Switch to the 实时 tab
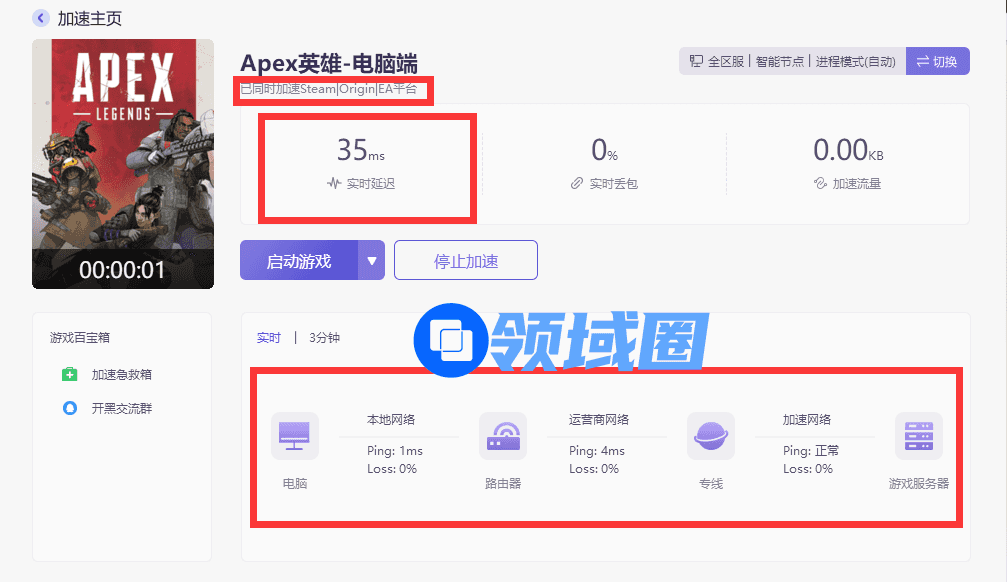This screenshot has width=1007, height=582. [x=269, y=338]
